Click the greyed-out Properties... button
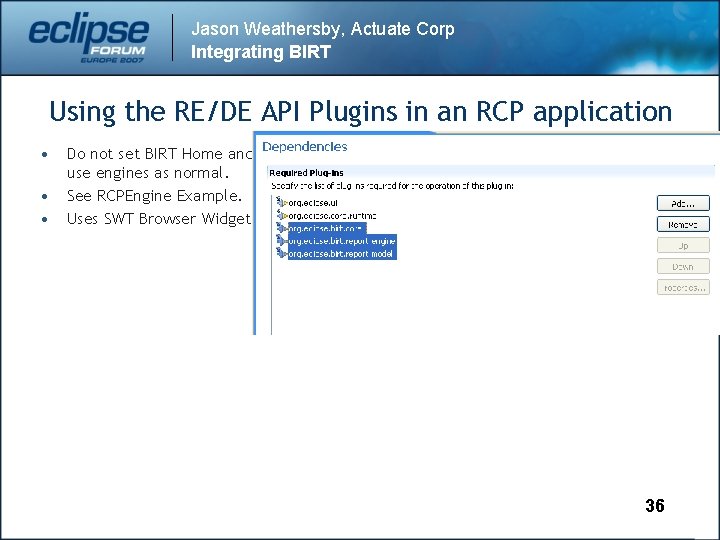Image resolution: width=720 pixels, height=540 pixels. (683, 287)
